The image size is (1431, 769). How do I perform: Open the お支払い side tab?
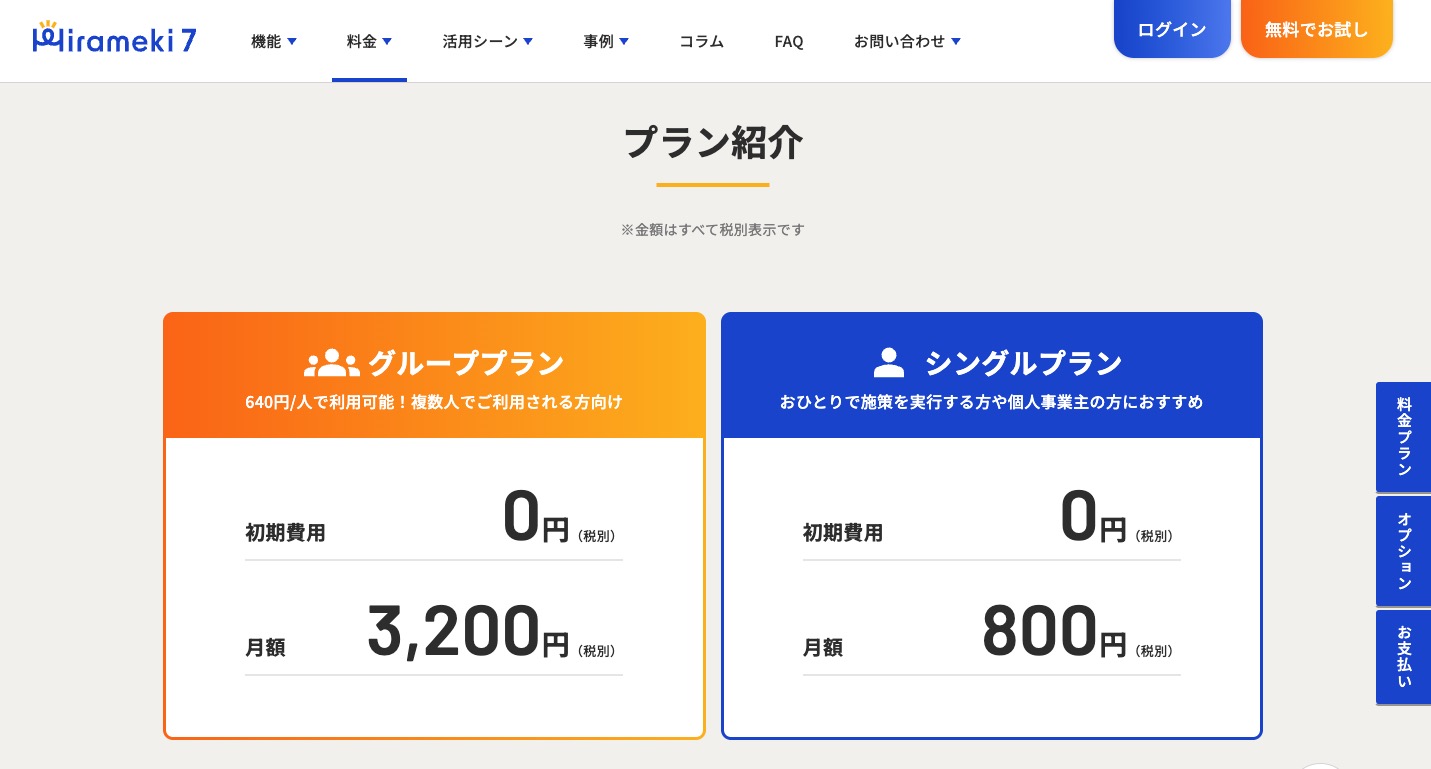1404,657
